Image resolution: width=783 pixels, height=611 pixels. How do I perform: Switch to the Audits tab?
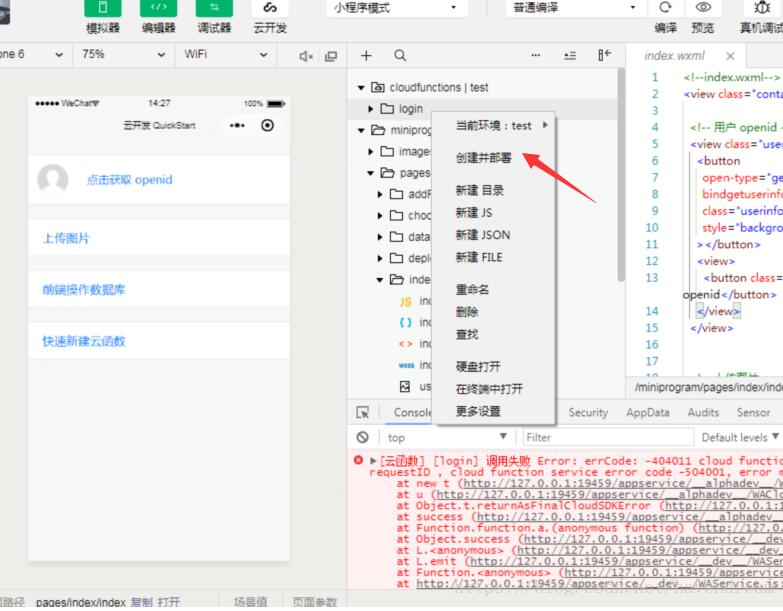coord(703,412)
